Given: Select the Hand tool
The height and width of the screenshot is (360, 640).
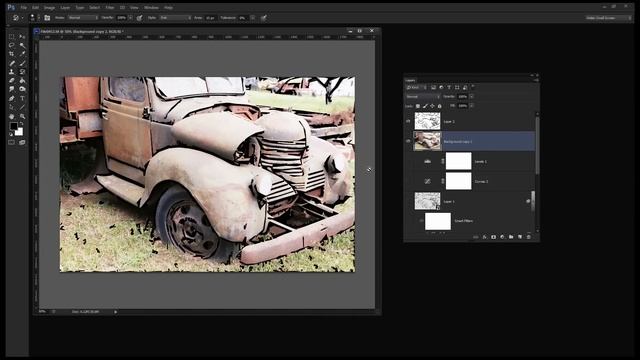Looking at the screenshot, I should (x=12, y=116).
